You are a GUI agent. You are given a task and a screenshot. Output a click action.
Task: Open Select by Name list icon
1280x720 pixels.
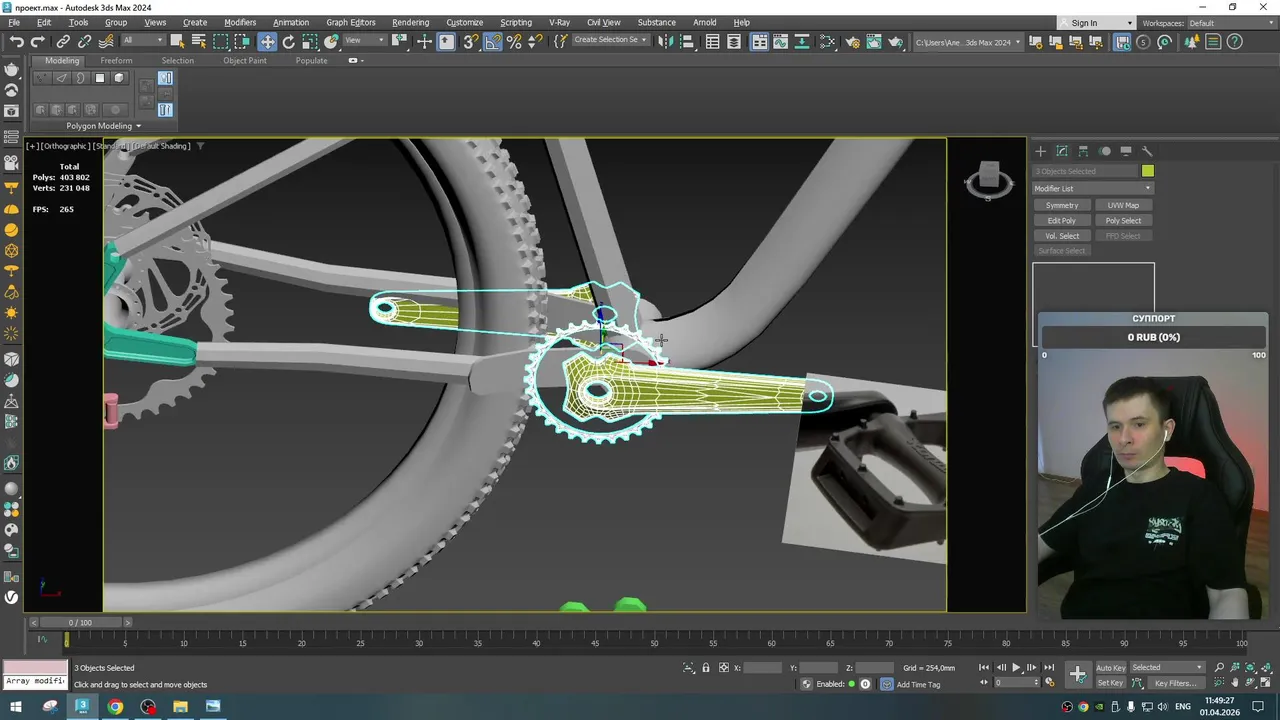click(x=199, y=41)
